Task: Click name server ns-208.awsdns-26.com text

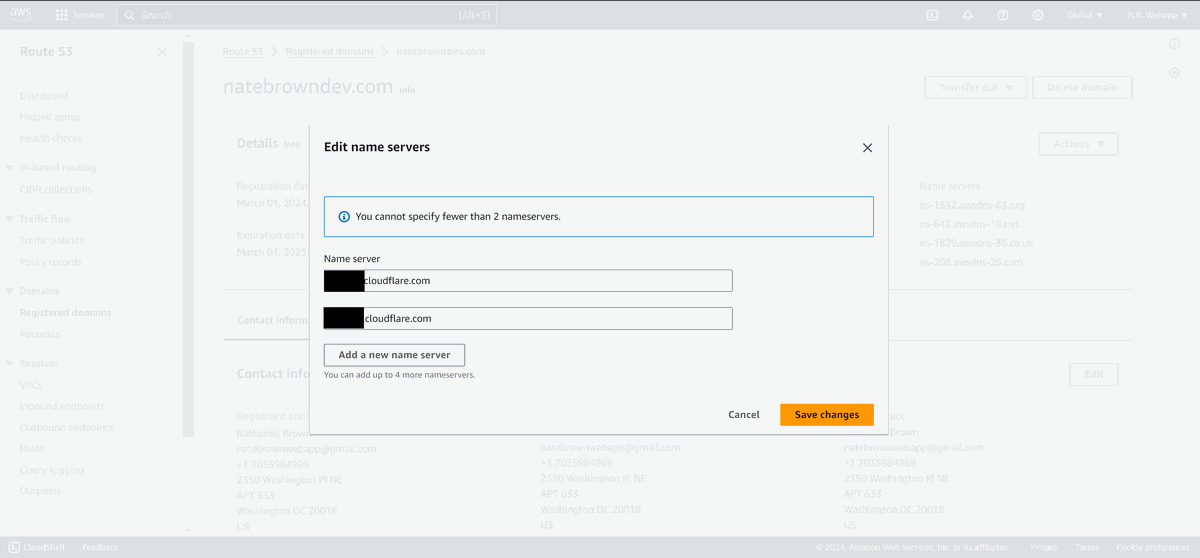Action: [x=971, y=262]
